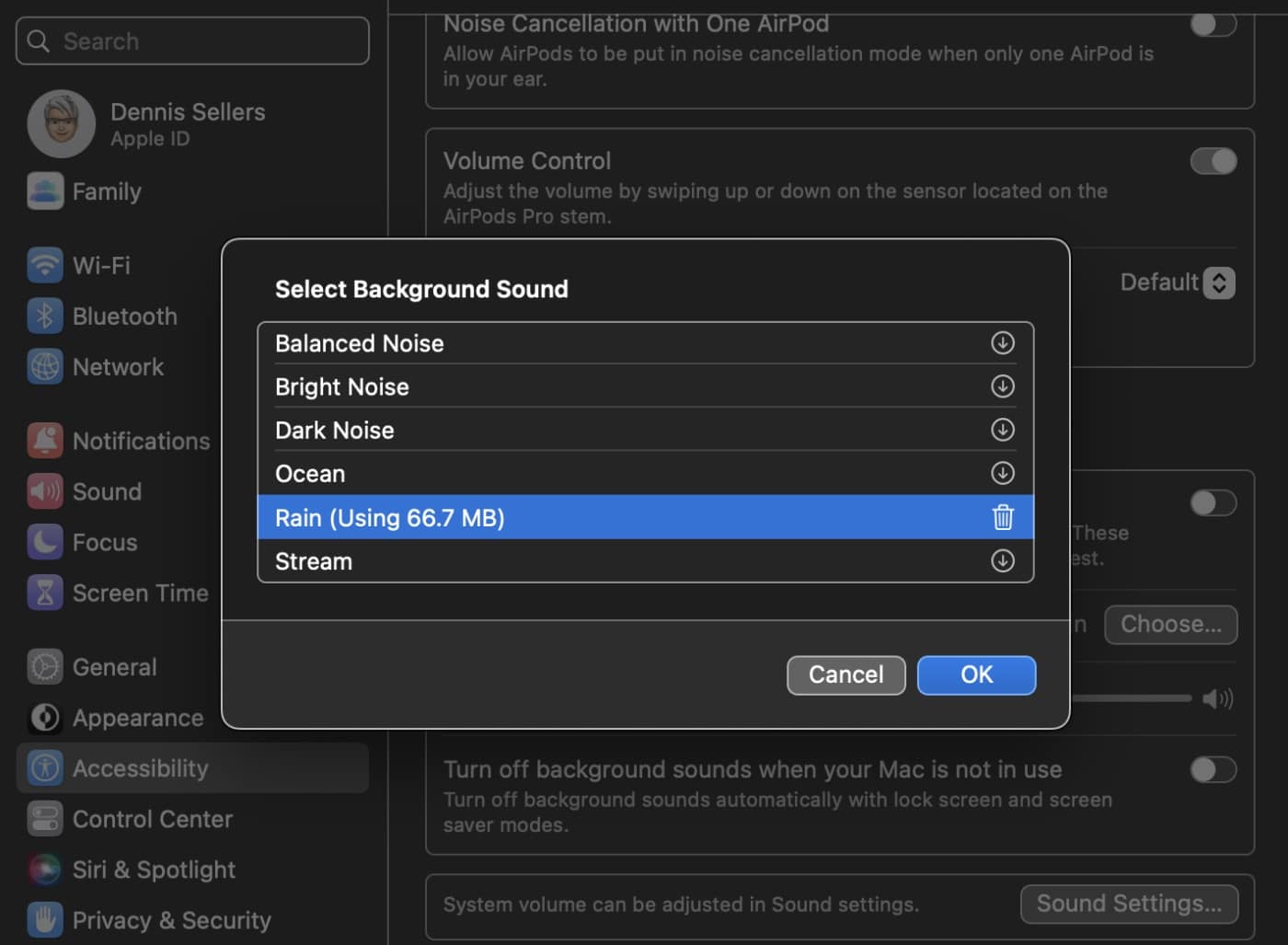Click the Appearance icon in sidebar
The width and height of the screenshot is (1288, 945).
pyautogui.click(x=45, y=717)
